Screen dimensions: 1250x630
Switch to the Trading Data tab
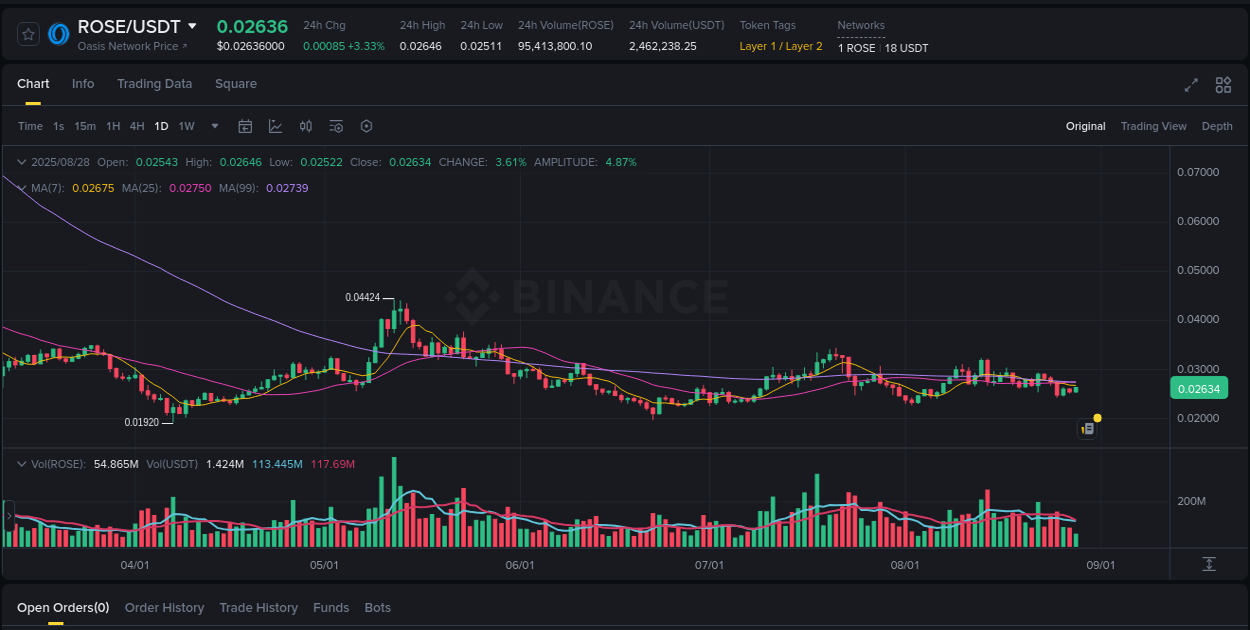(154, 84)
